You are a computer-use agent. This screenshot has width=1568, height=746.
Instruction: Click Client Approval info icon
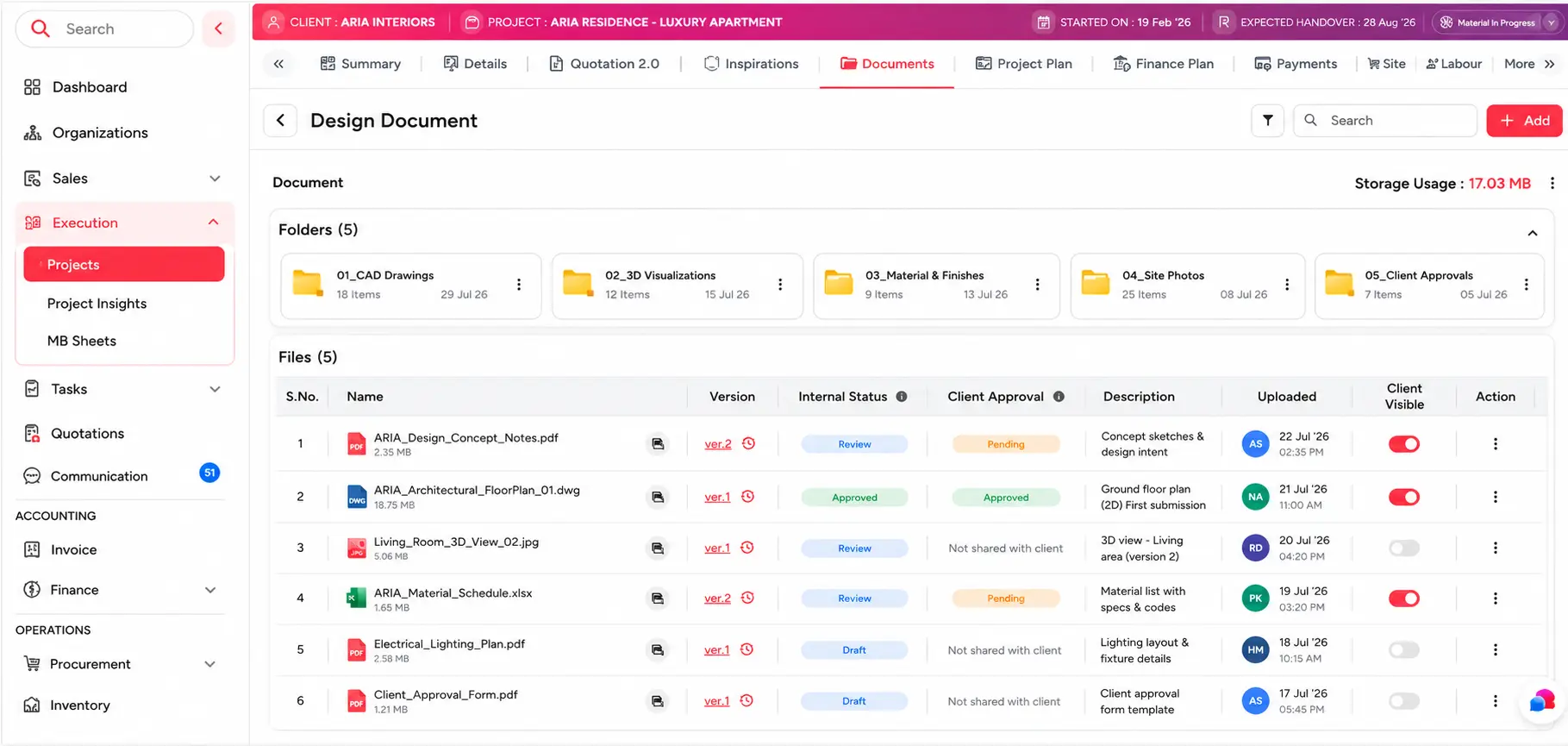coord(1059,397)
